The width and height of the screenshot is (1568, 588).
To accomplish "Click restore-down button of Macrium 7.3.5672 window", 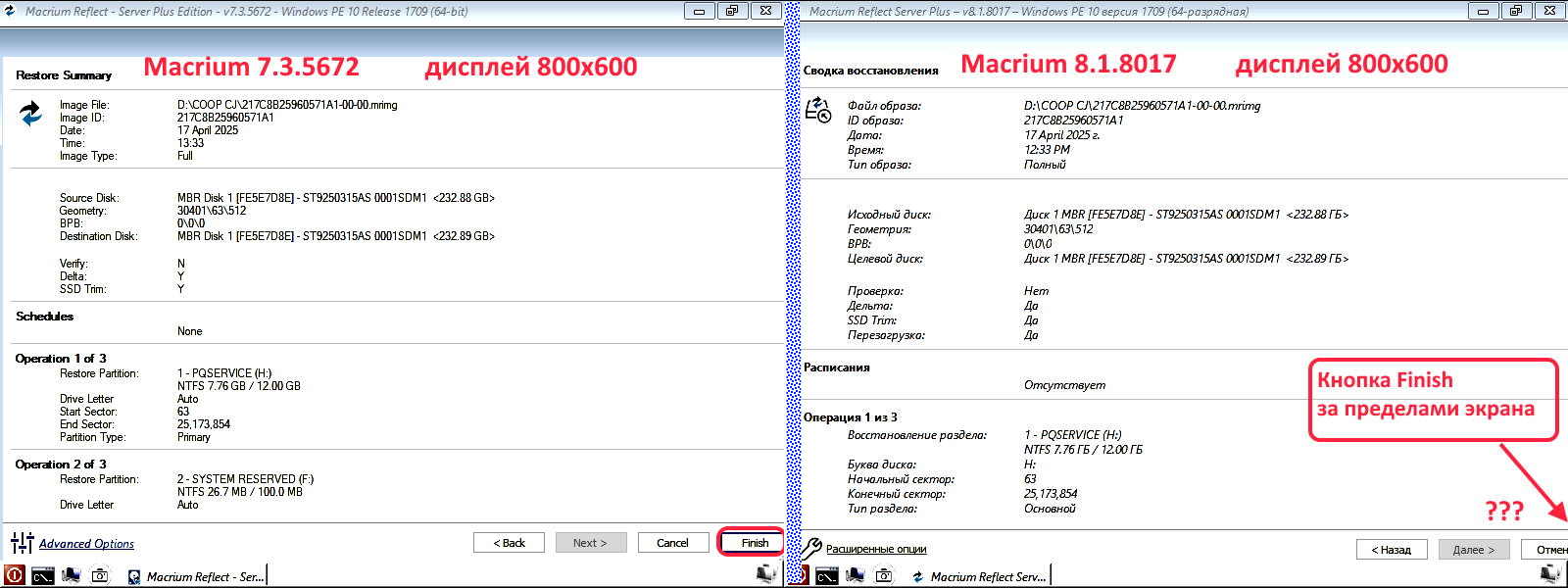I will [x=731, y=11].
